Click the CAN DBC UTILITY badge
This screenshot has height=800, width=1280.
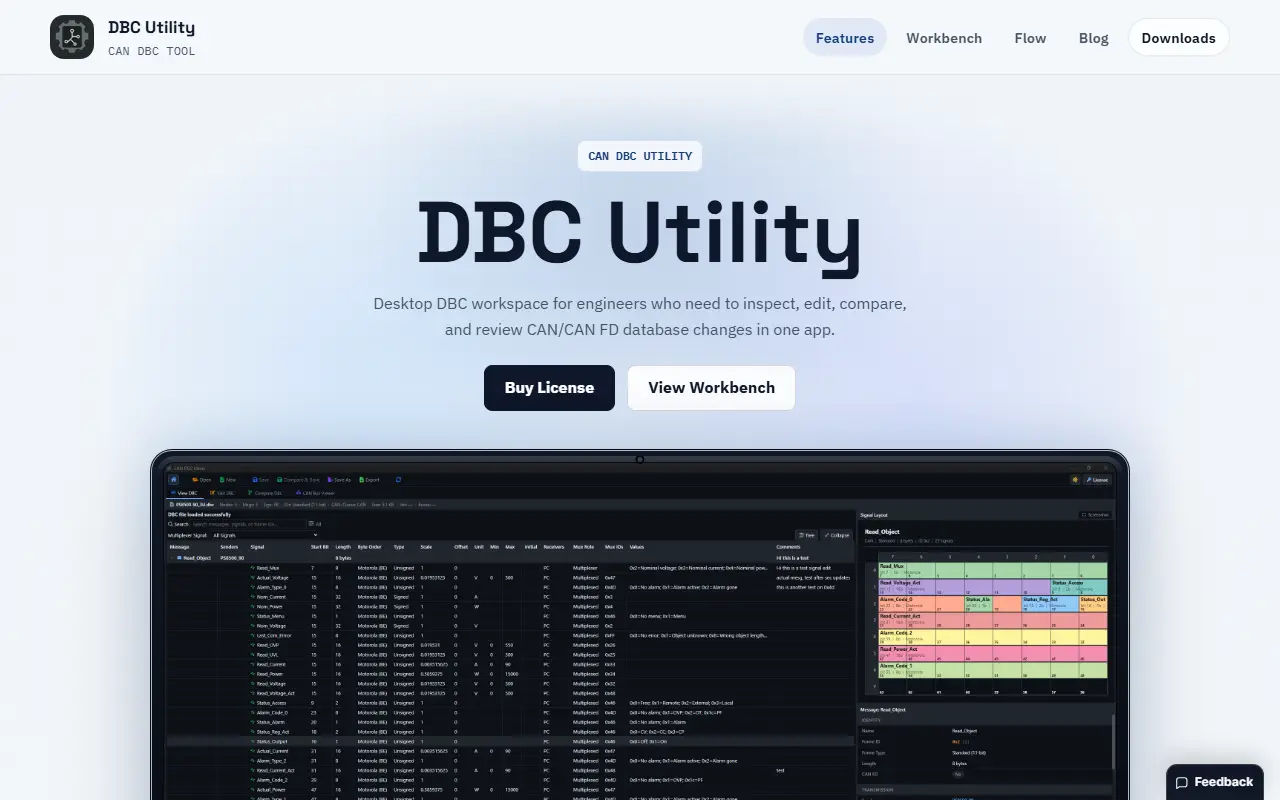[640, 156]
